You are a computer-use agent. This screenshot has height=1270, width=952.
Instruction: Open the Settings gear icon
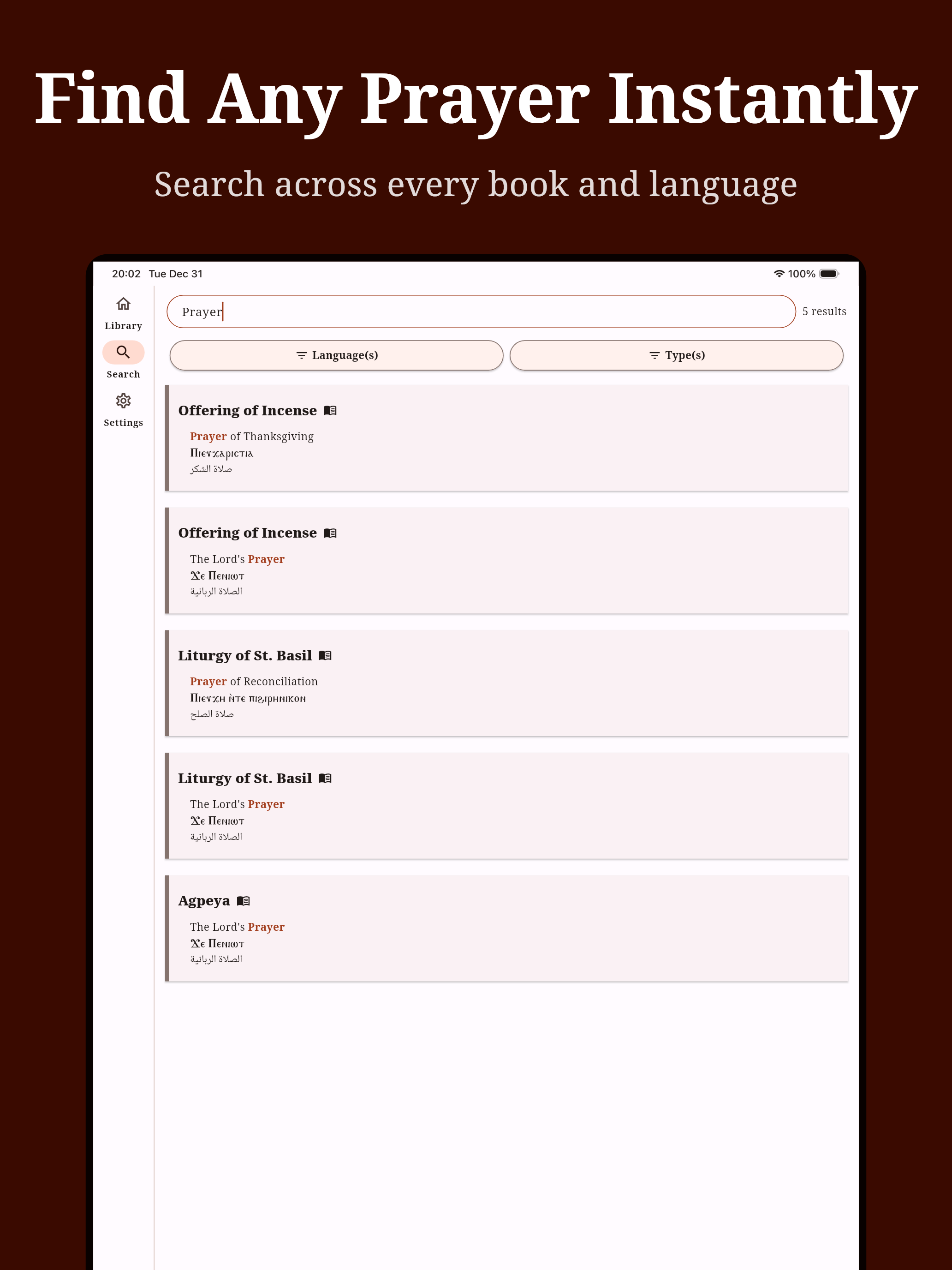[x=123, y=401]
